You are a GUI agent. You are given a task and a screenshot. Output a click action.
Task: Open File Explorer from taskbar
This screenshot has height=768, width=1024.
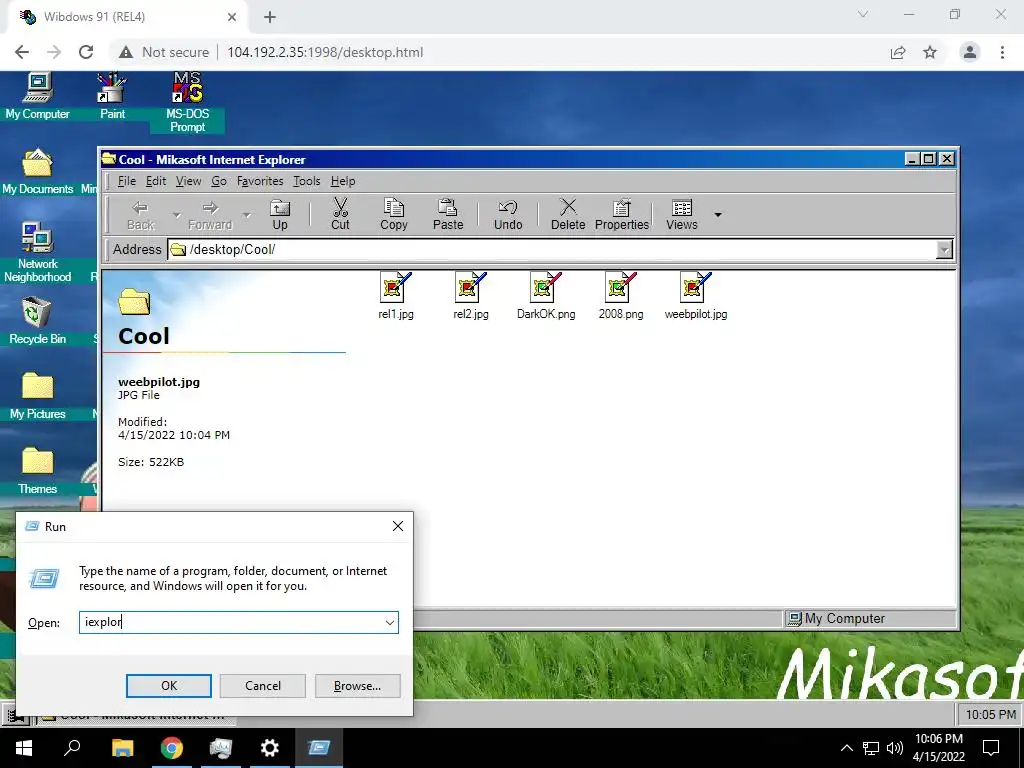pos(122,748)
